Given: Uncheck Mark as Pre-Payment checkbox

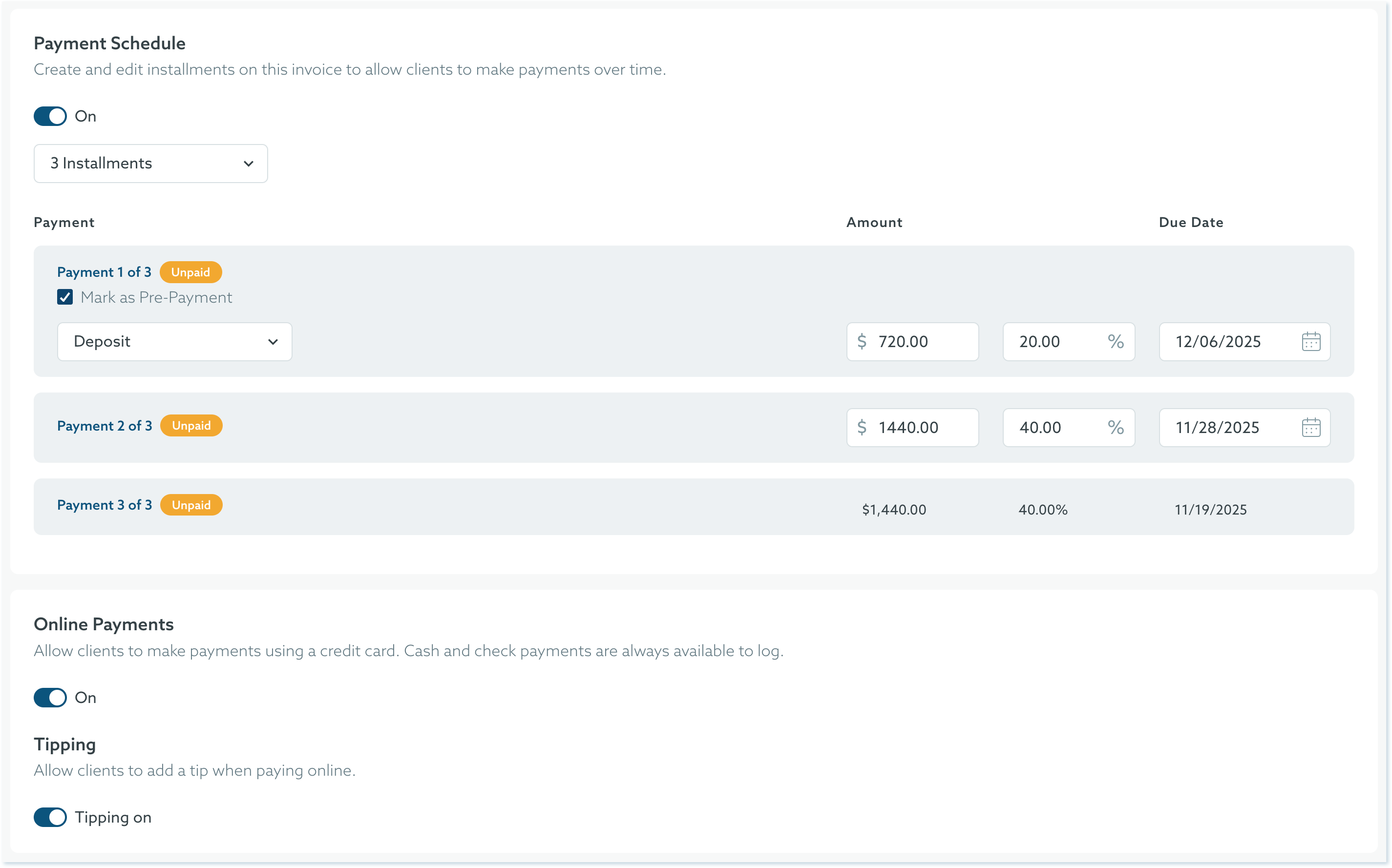Looking at the screenshot, I should pyautogui.click(x=65, y=297).
